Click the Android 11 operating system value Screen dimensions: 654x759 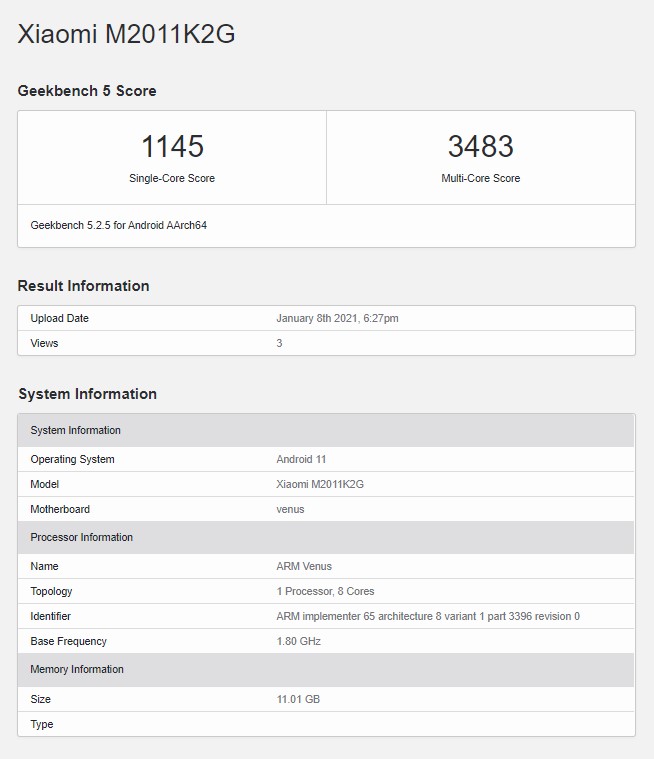[x=301, y=460]
